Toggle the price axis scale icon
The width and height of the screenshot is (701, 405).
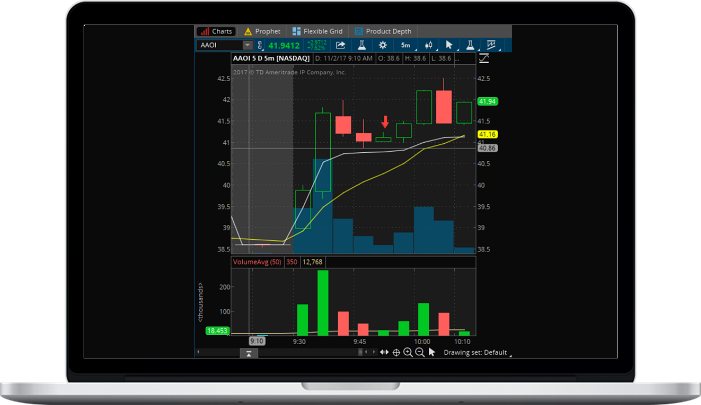(x=492, y=45)
